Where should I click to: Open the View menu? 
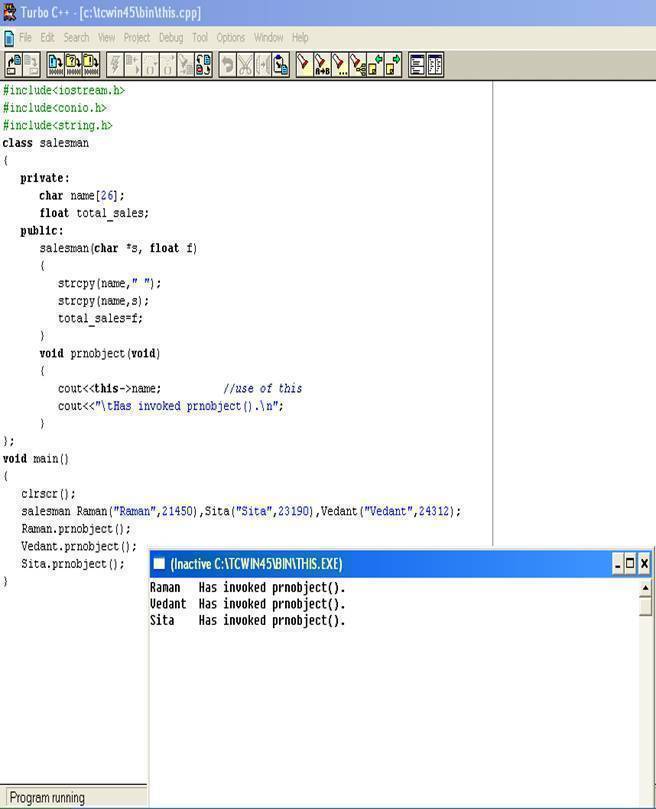[x=107, y=38]
